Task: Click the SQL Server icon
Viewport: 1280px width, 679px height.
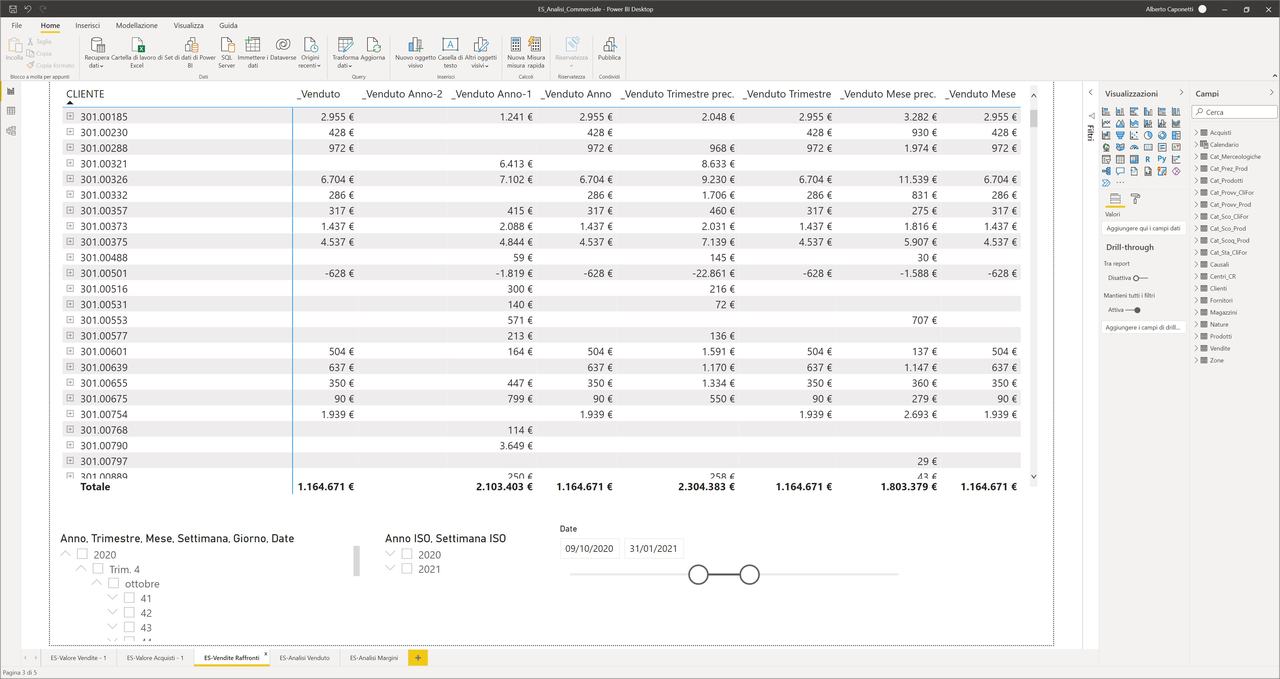Action: coord(227,46)
